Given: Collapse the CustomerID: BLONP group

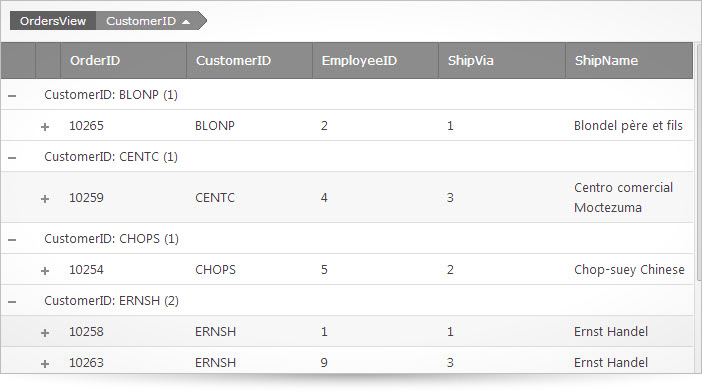Looking at the screenshot, I should (x=12, y=96).
